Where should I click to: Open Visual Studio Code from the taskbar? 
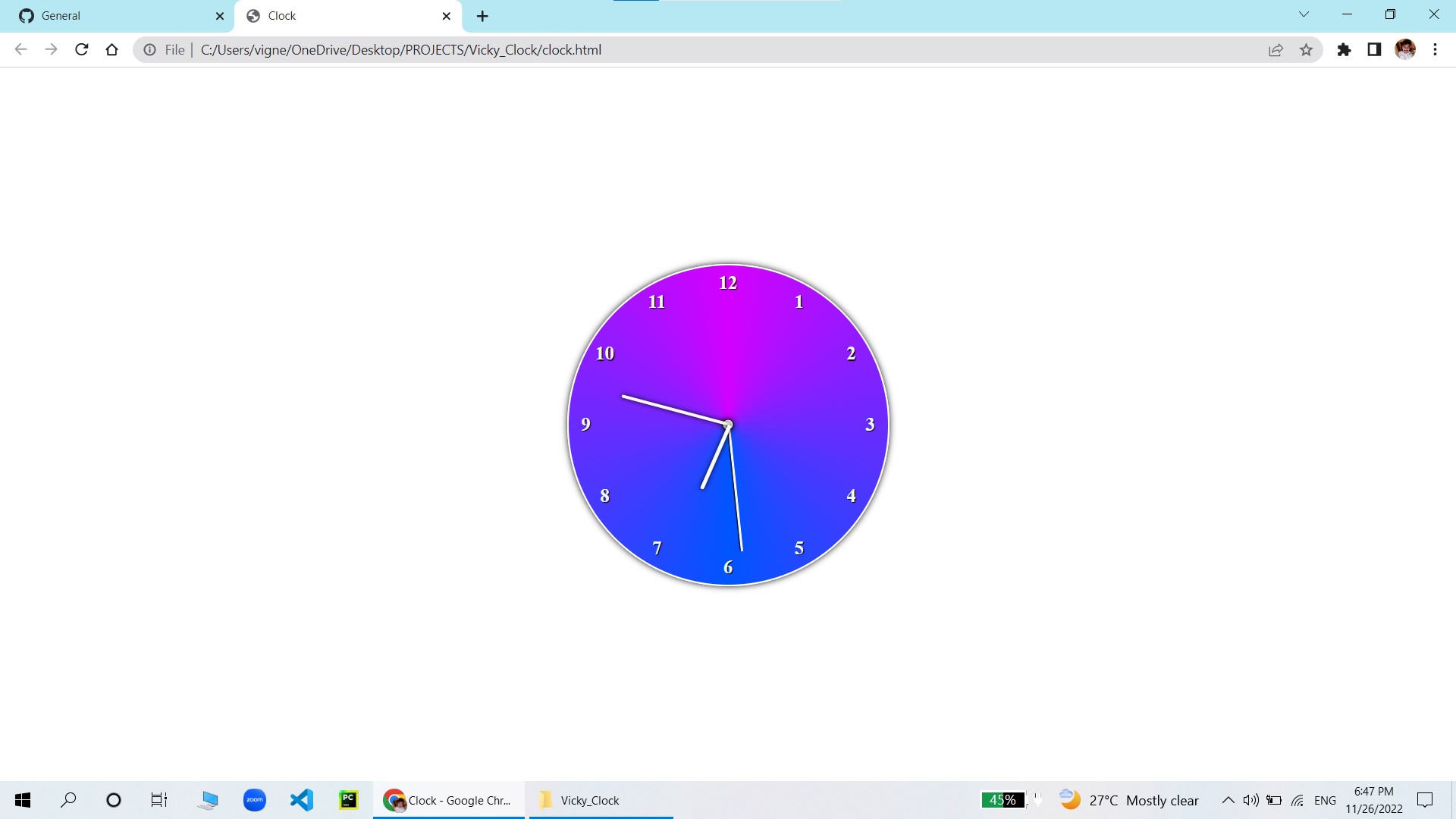pos(301,799)
